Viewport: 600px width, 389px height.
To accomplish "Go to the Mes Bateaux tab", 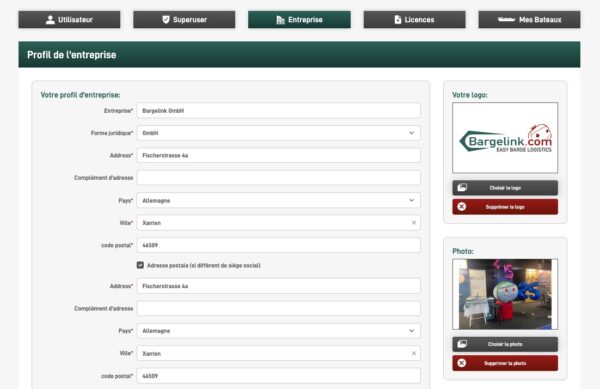I will tap(529, 20).
